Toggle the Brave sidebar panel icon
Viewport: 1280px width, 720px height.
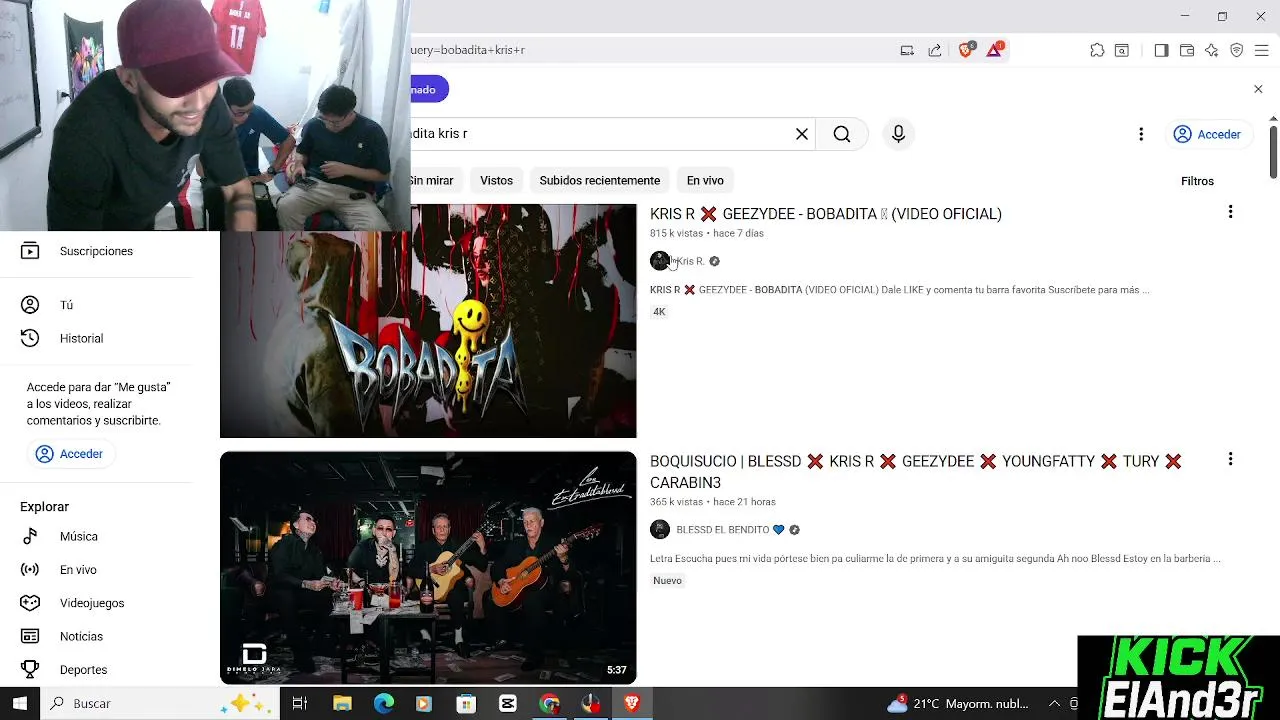click(x=1161, y=50)
